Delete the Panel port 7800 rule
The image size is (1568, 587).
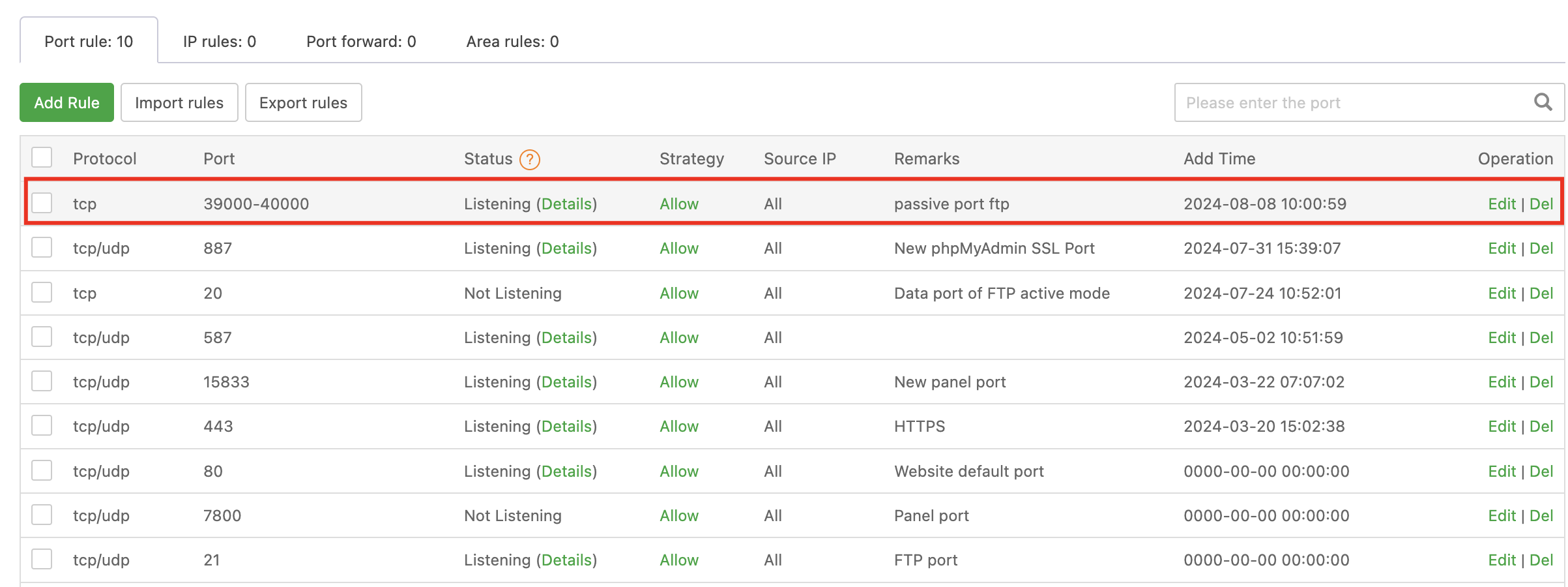1541,516
